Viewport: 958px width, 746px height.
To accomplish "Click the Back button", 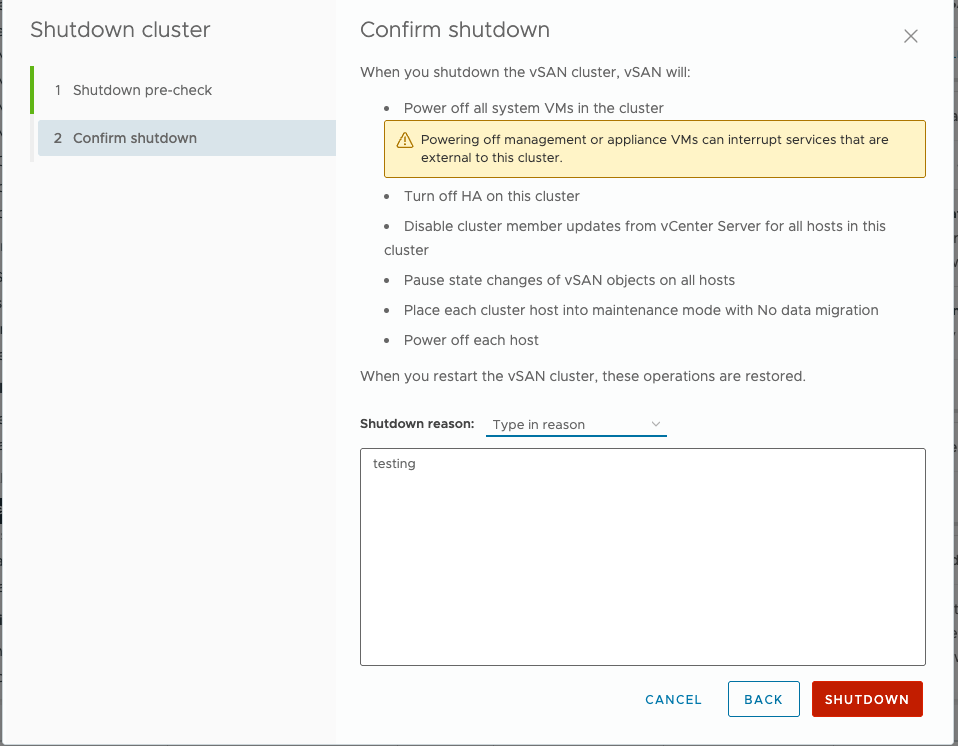I will point(763,700).
